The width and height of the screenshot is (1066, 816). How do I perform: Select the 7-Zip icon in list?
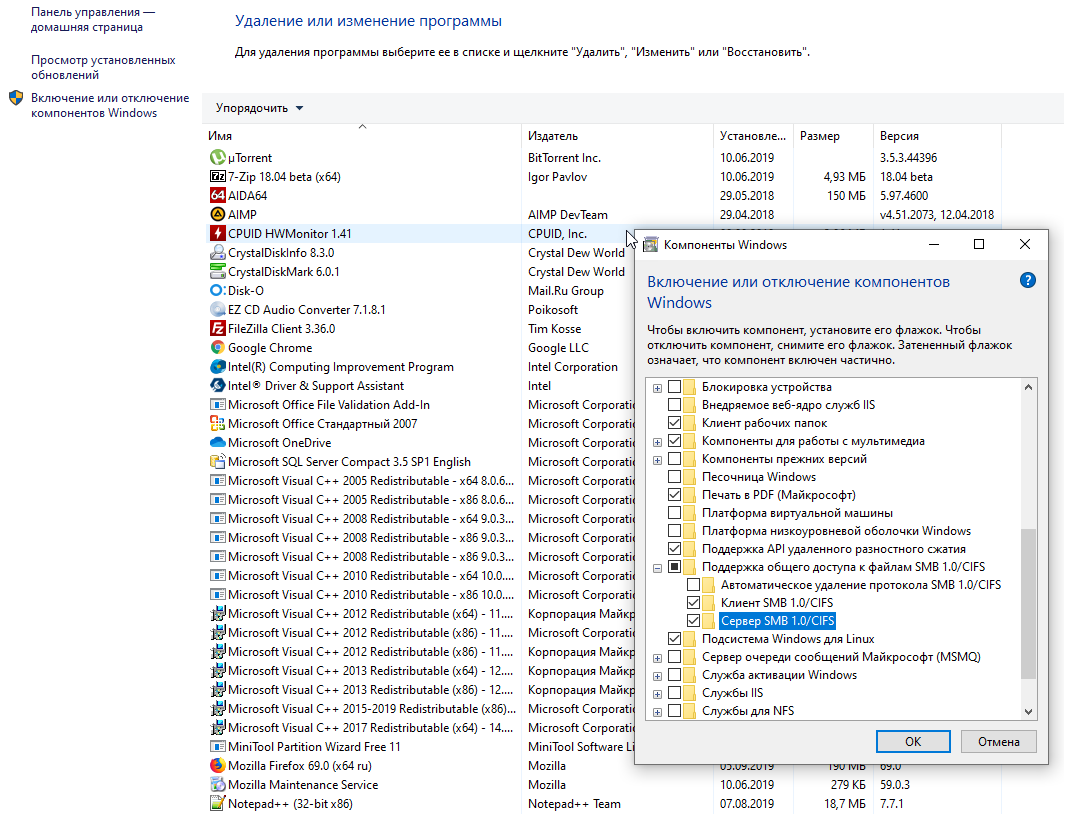tap(218, 177)
